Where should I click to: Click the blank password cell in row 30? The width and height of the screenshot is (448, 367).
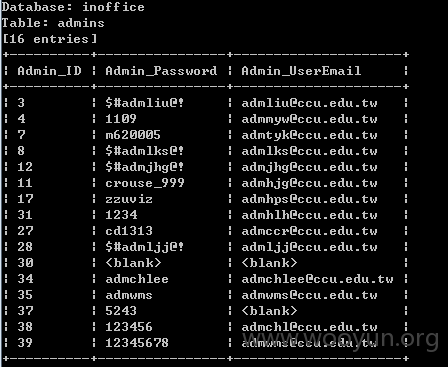point(133,263)
